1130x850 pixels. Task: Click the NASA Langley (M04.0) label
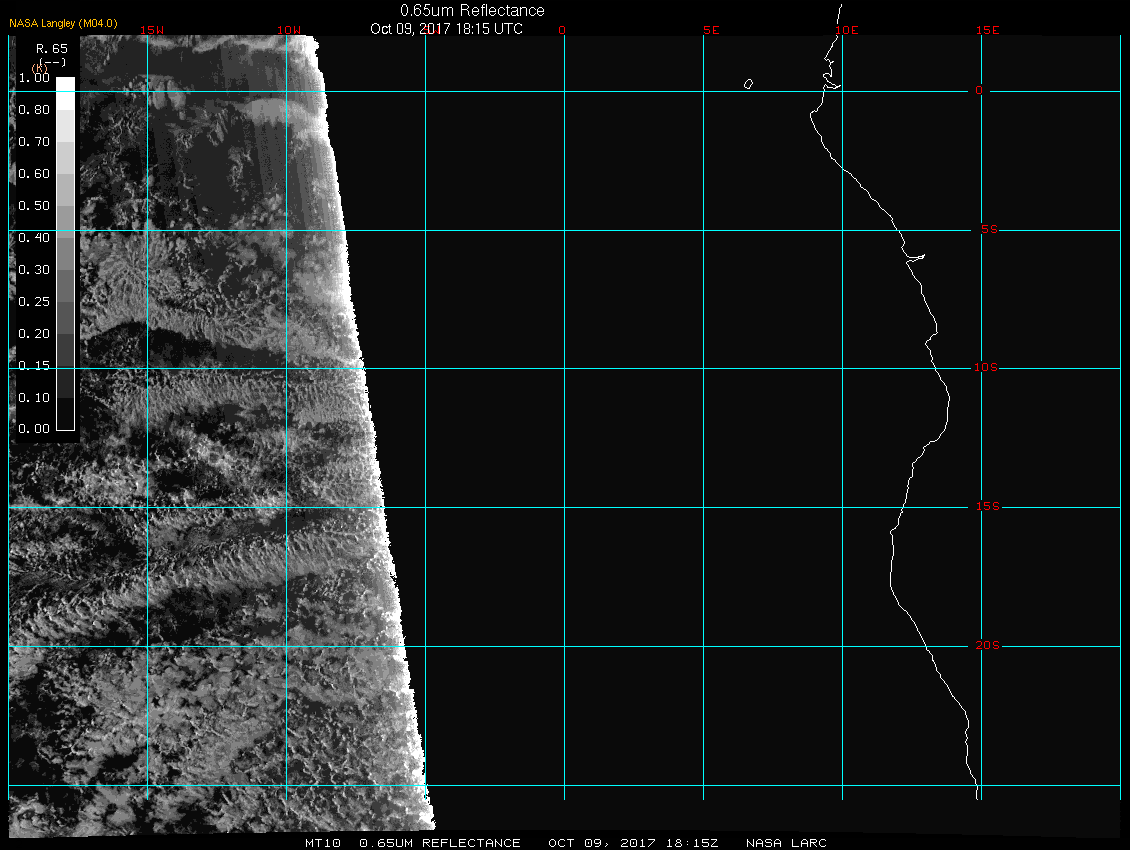[64, 23]
